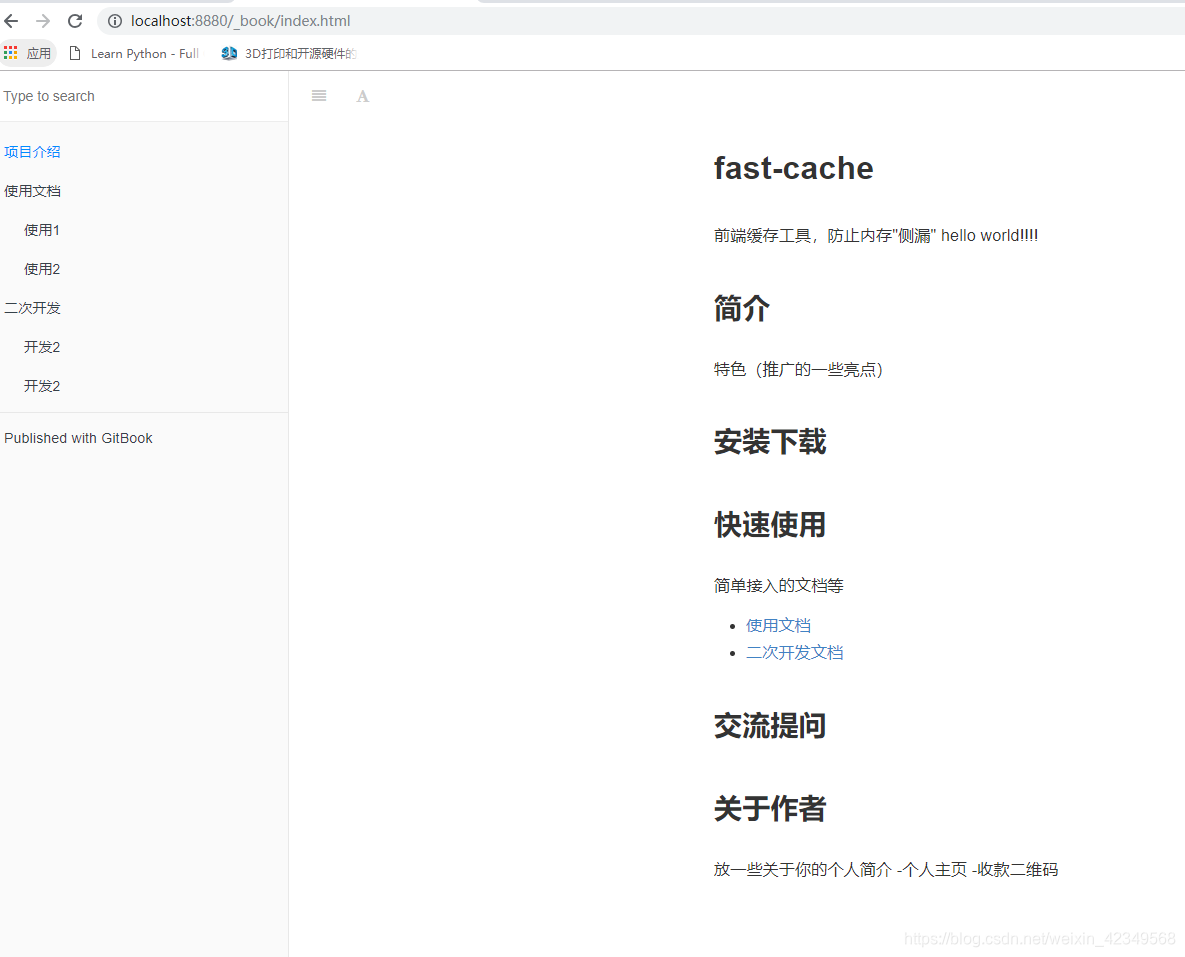The image size is (1185, 957).
Task: Open the apps grid bookmark icon
Action: coord(11,53)
